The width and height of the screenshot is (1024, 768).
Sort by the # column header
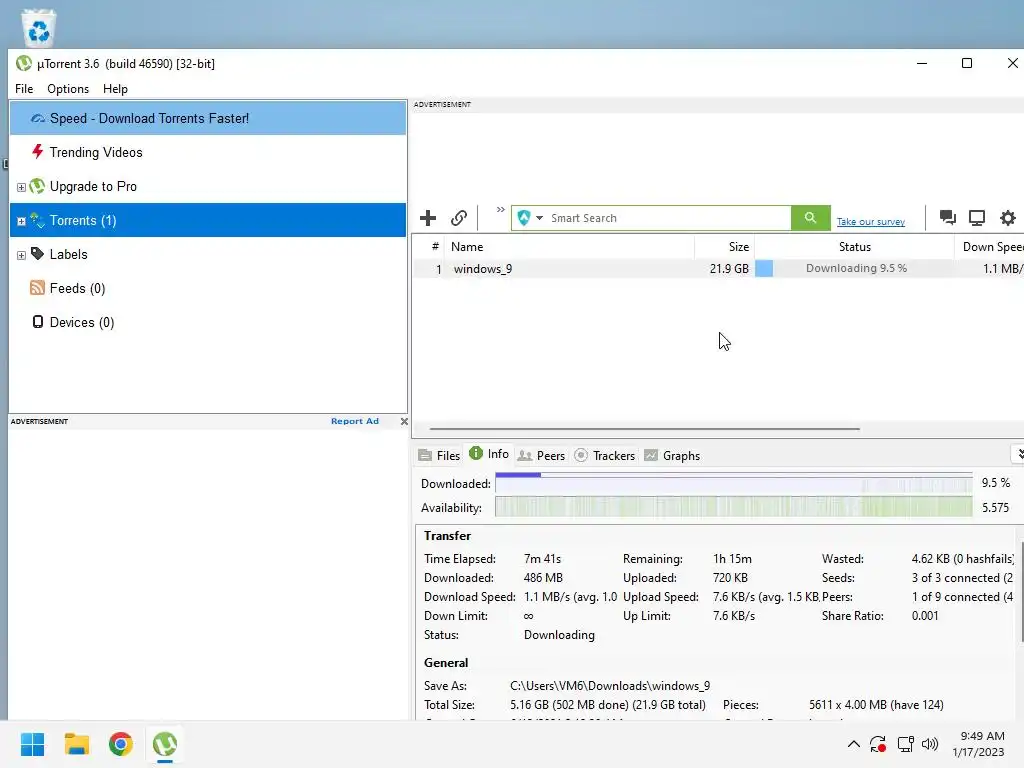pos(429,247)
